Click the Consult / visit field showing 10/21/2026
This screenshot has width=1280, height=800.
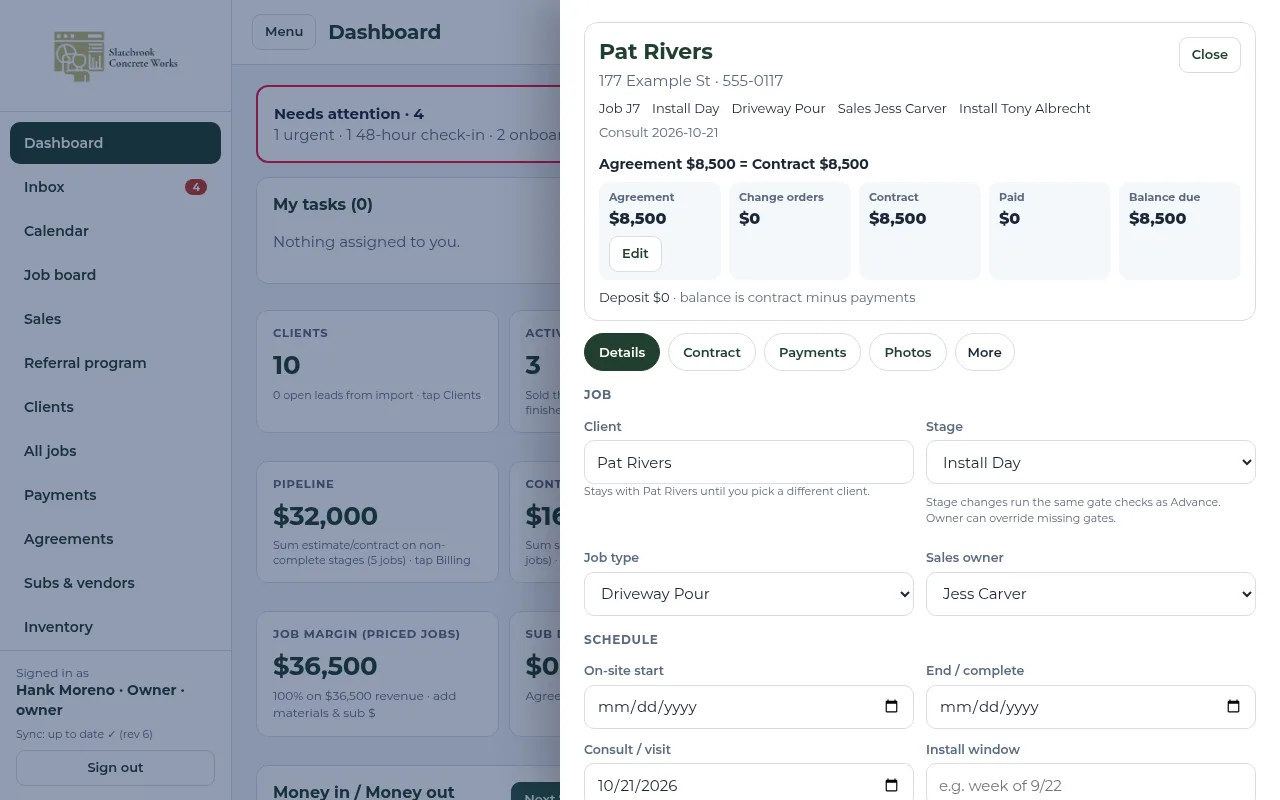749,782
